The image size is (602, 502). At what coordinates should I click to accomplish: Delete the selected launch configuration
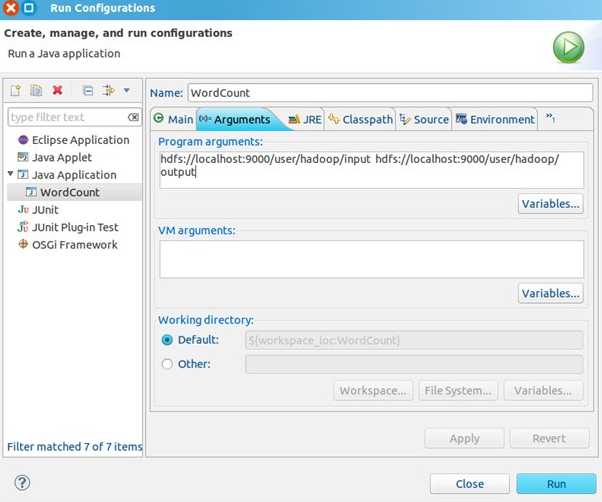pos(57,91)
